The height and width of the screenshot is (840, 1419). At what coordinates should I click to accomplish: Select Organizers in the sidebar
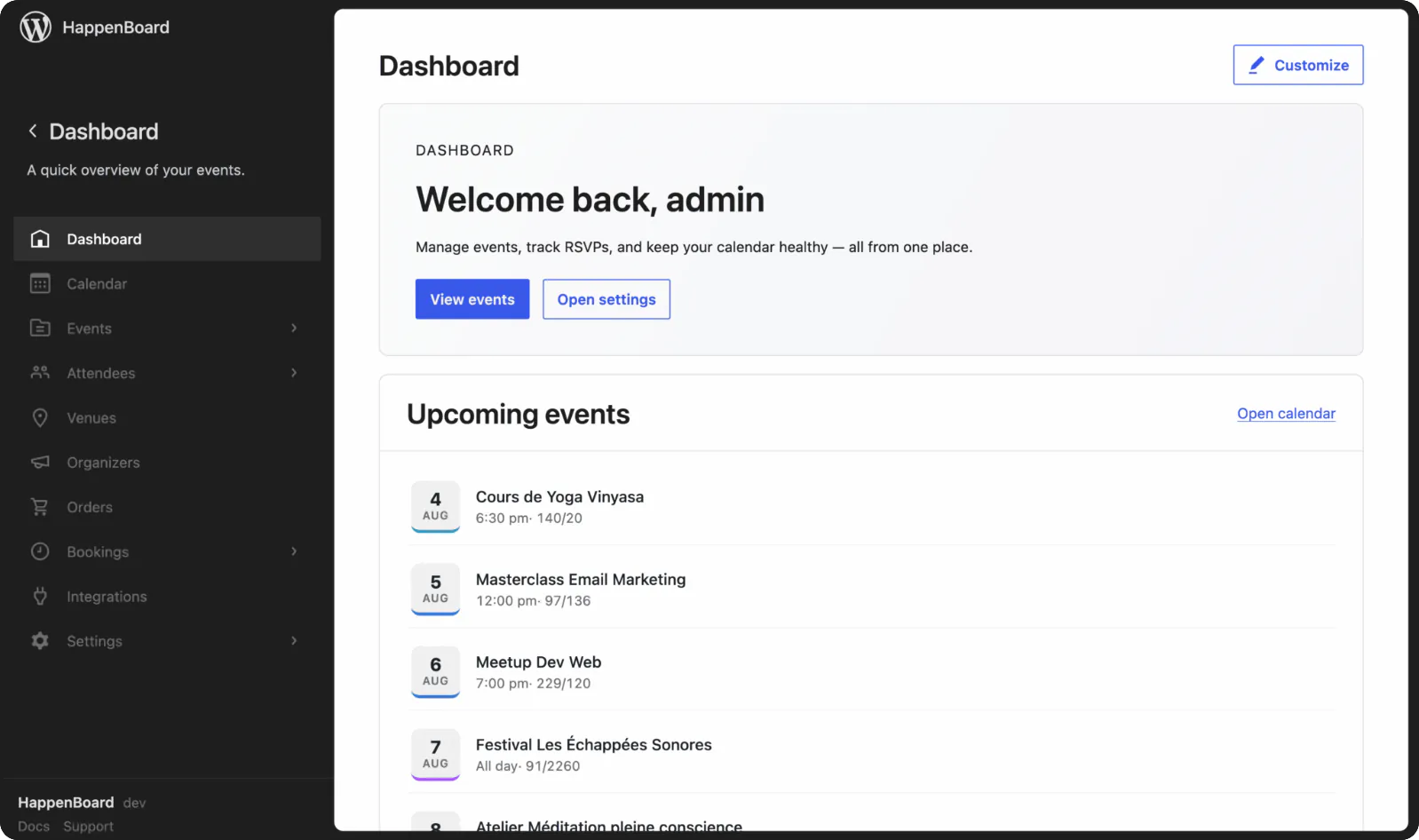167,463
